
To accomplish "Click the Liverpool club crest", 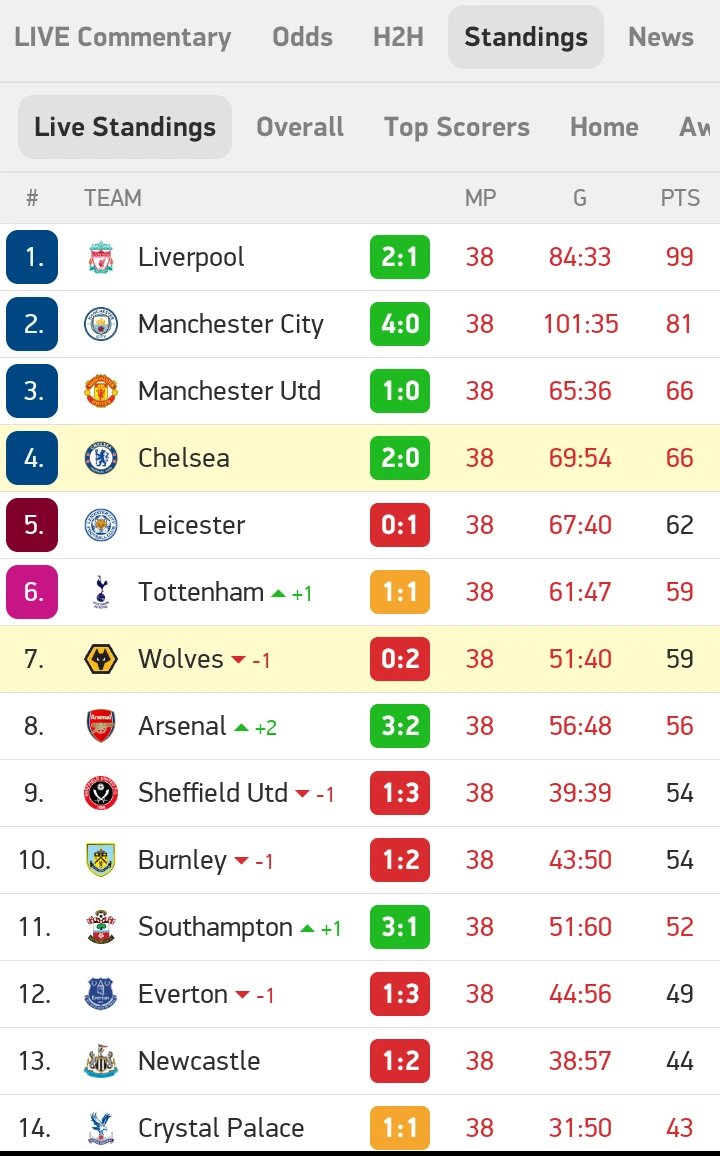I will pos(101,257).
